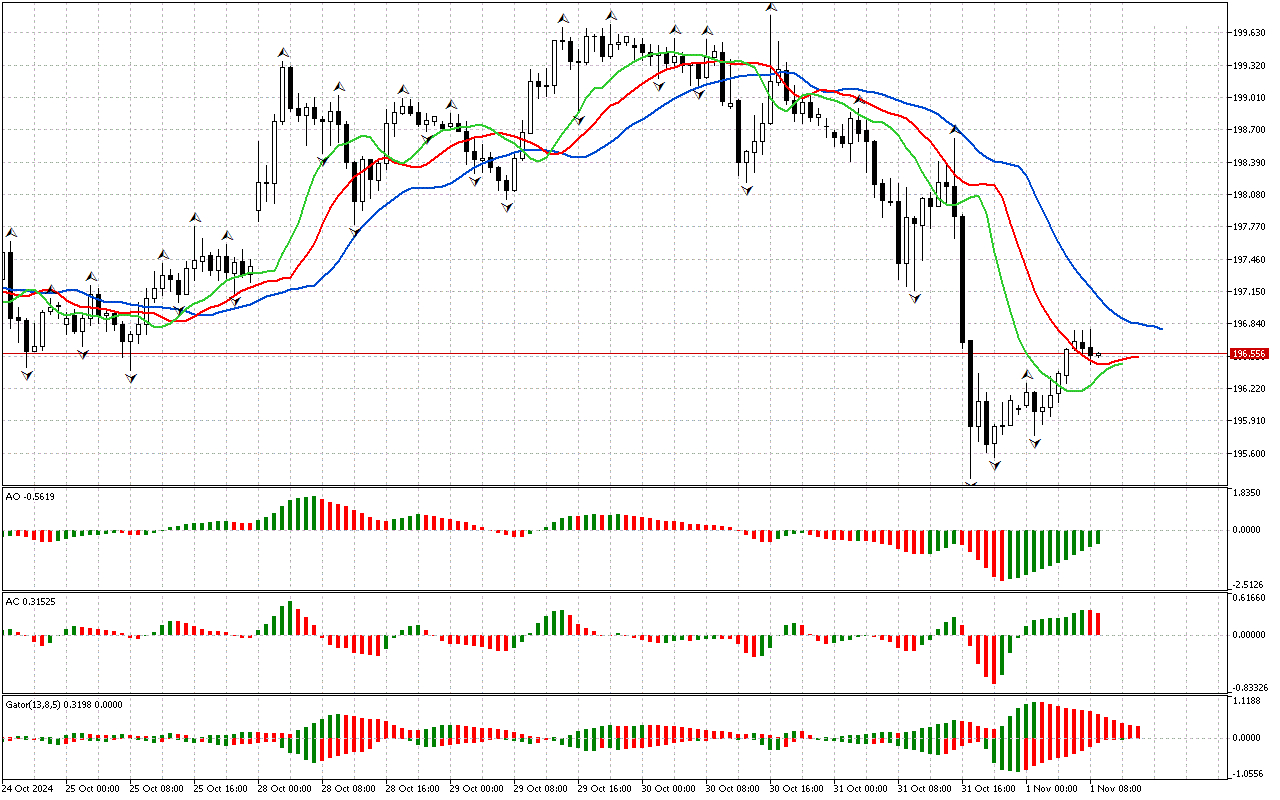This screenshot has width=1280, height=800.
Task: Click the -0.83326 value on AC scale
Action: tap(1252, 688)
